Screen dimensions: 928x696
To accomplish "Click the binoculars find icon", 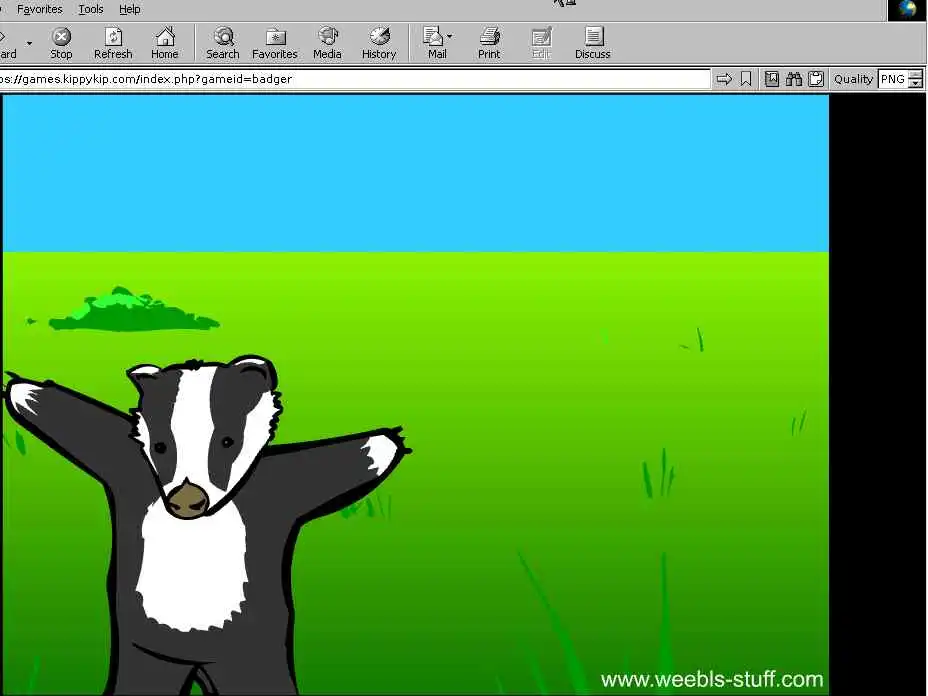I will tap(794, 79).
